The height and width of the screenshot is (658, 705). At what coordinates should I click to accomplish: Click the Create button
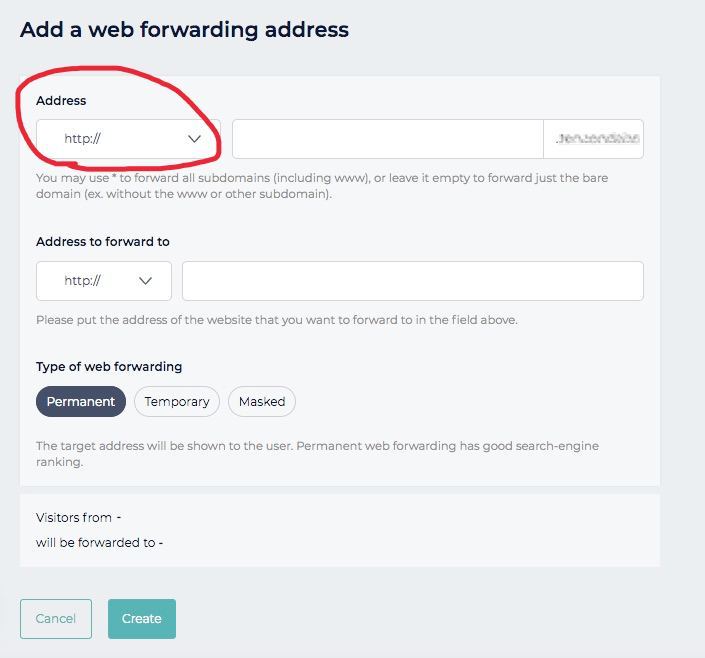click(142, 618)
